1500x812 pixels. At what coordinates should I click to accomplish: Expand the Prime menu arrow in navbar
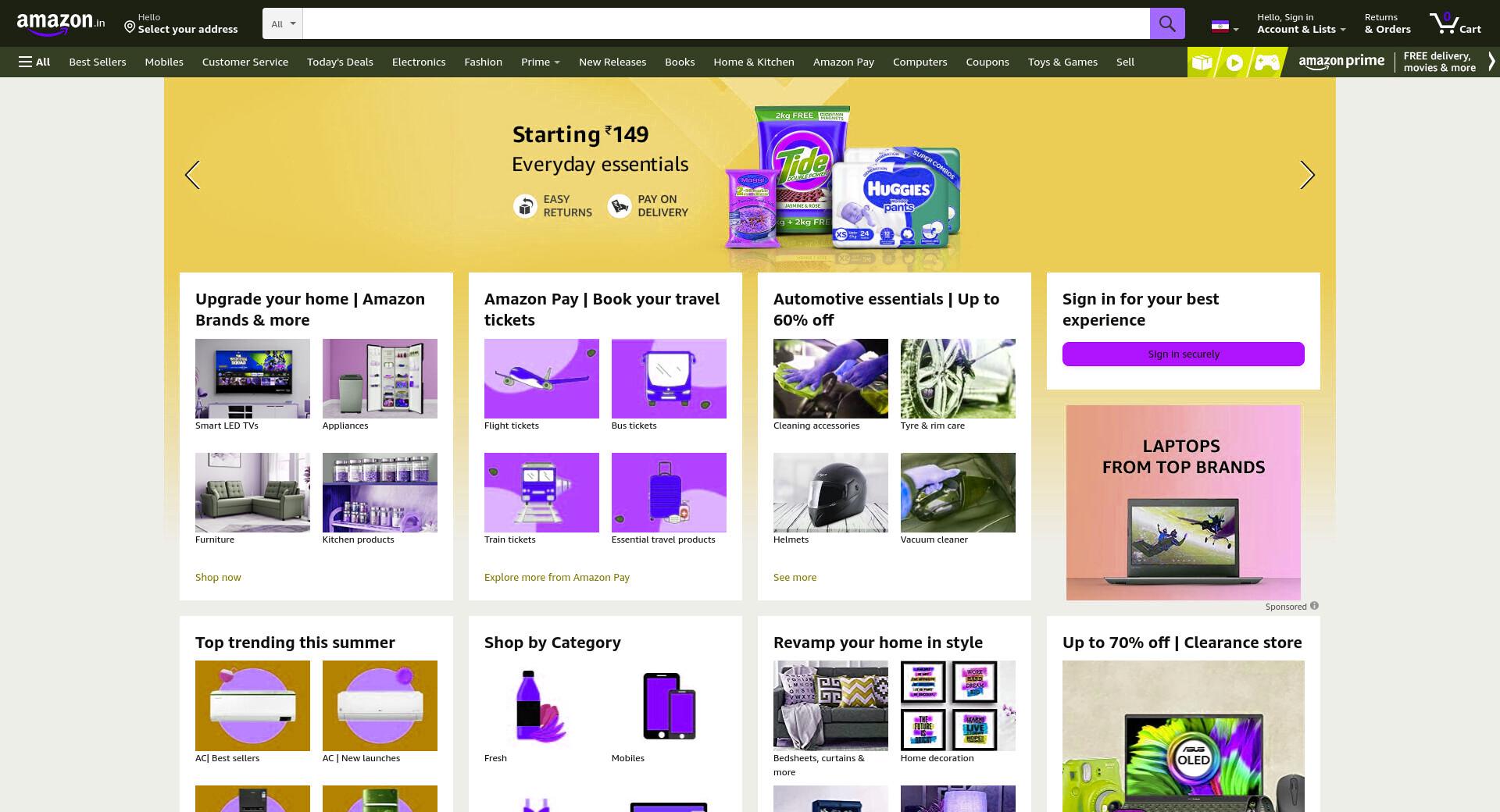[557, 62]
